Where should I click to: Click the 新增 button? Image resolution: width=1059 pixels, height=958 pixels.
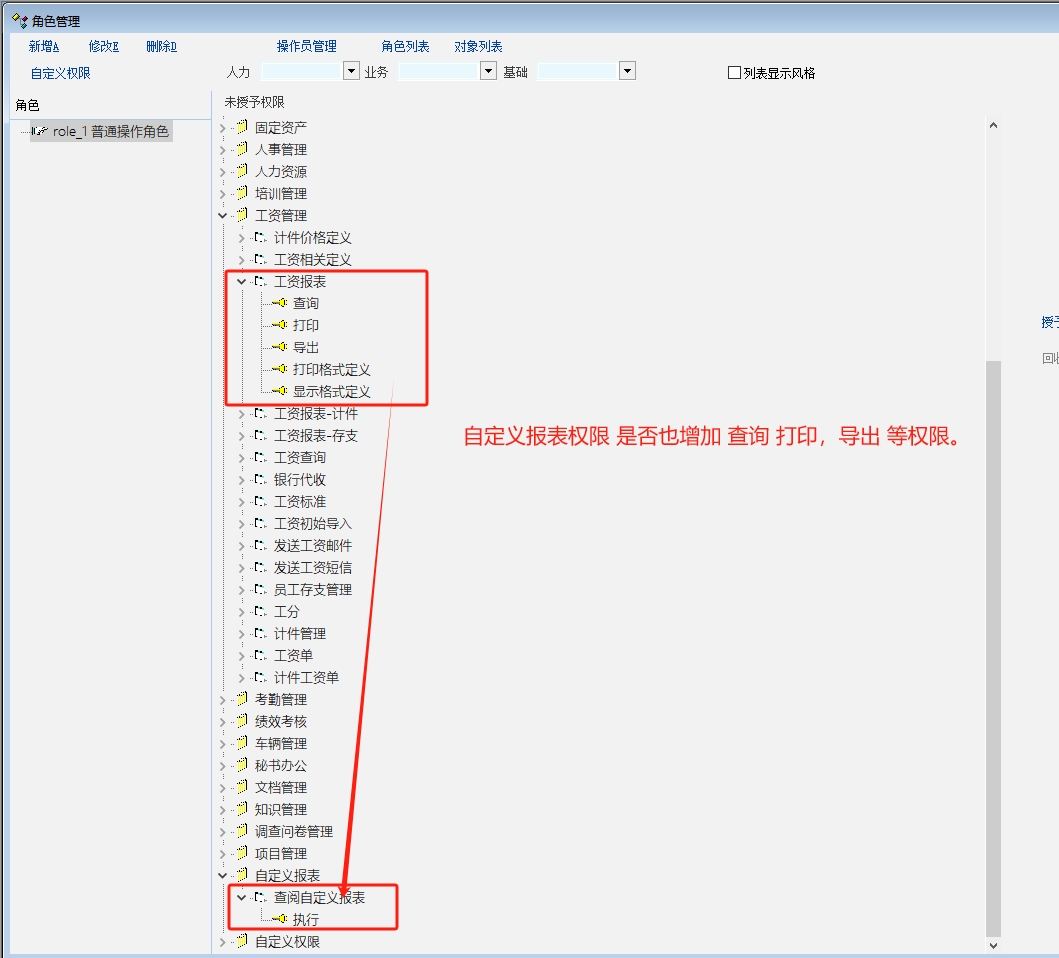click(44, 46)
